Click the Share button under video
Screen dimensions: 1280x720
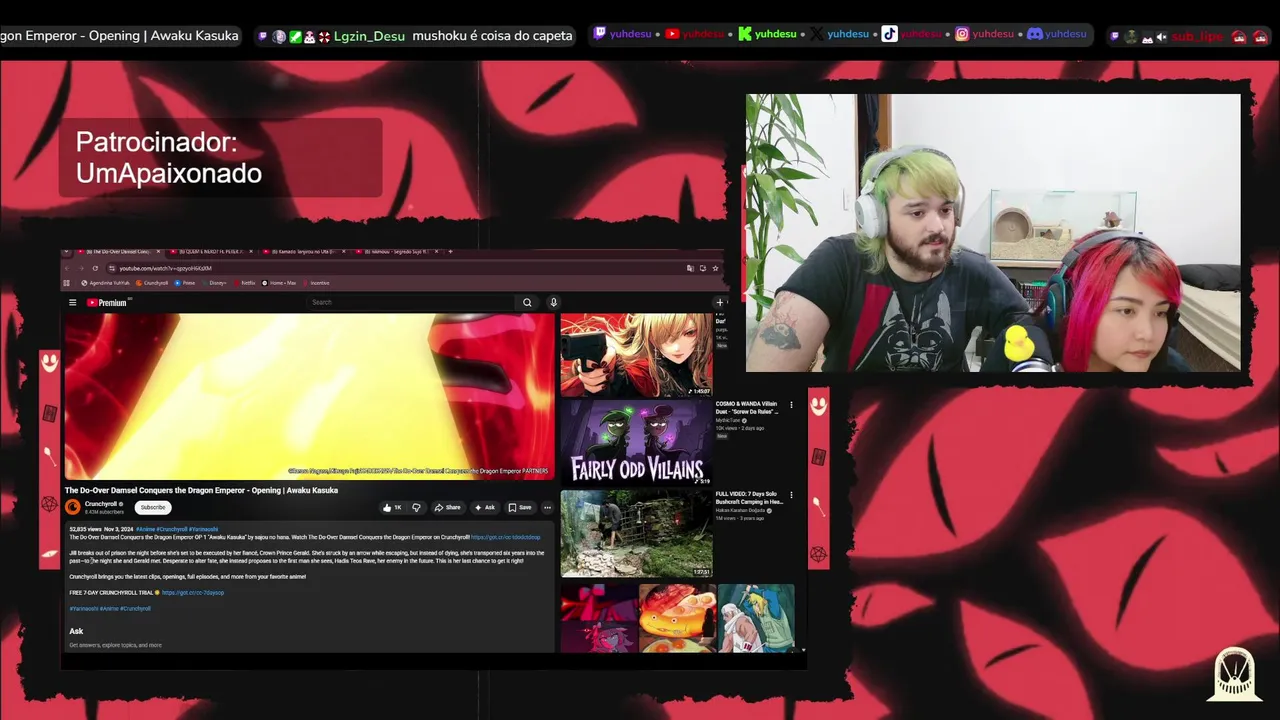pyautogui.click(x=448, y=507)
